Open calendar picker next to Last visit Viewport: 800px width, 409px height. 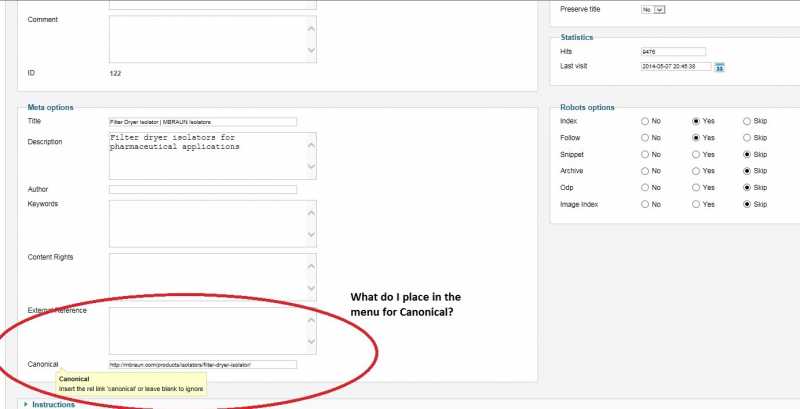point(719,67)
